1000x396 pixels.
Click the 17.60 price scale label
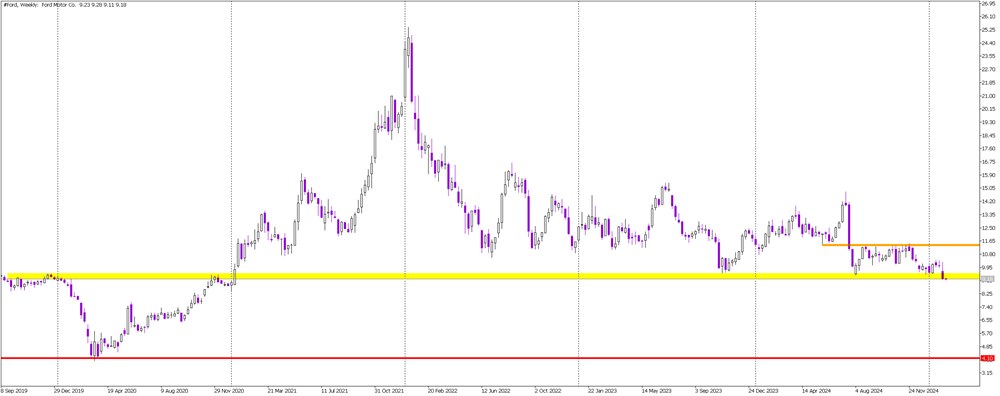[x=988, y=149]
